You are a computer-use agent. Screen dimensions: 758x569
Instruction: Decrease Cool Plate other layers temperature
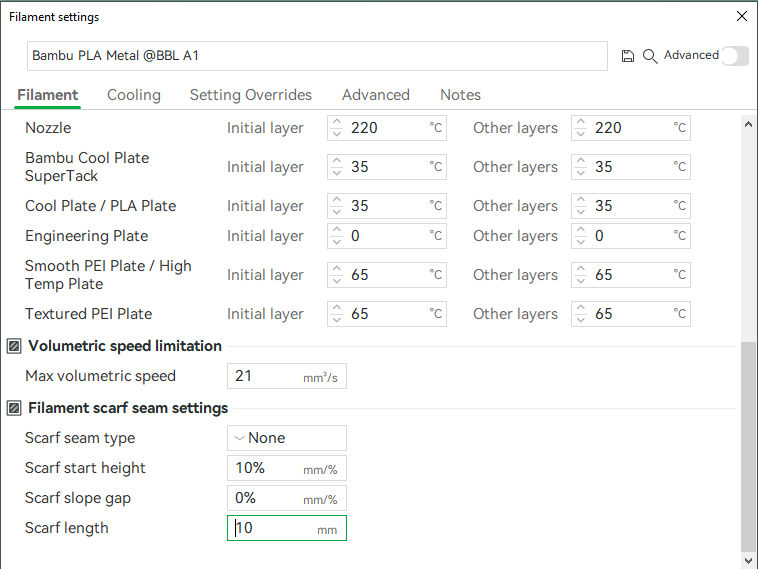tap(581, 212)
